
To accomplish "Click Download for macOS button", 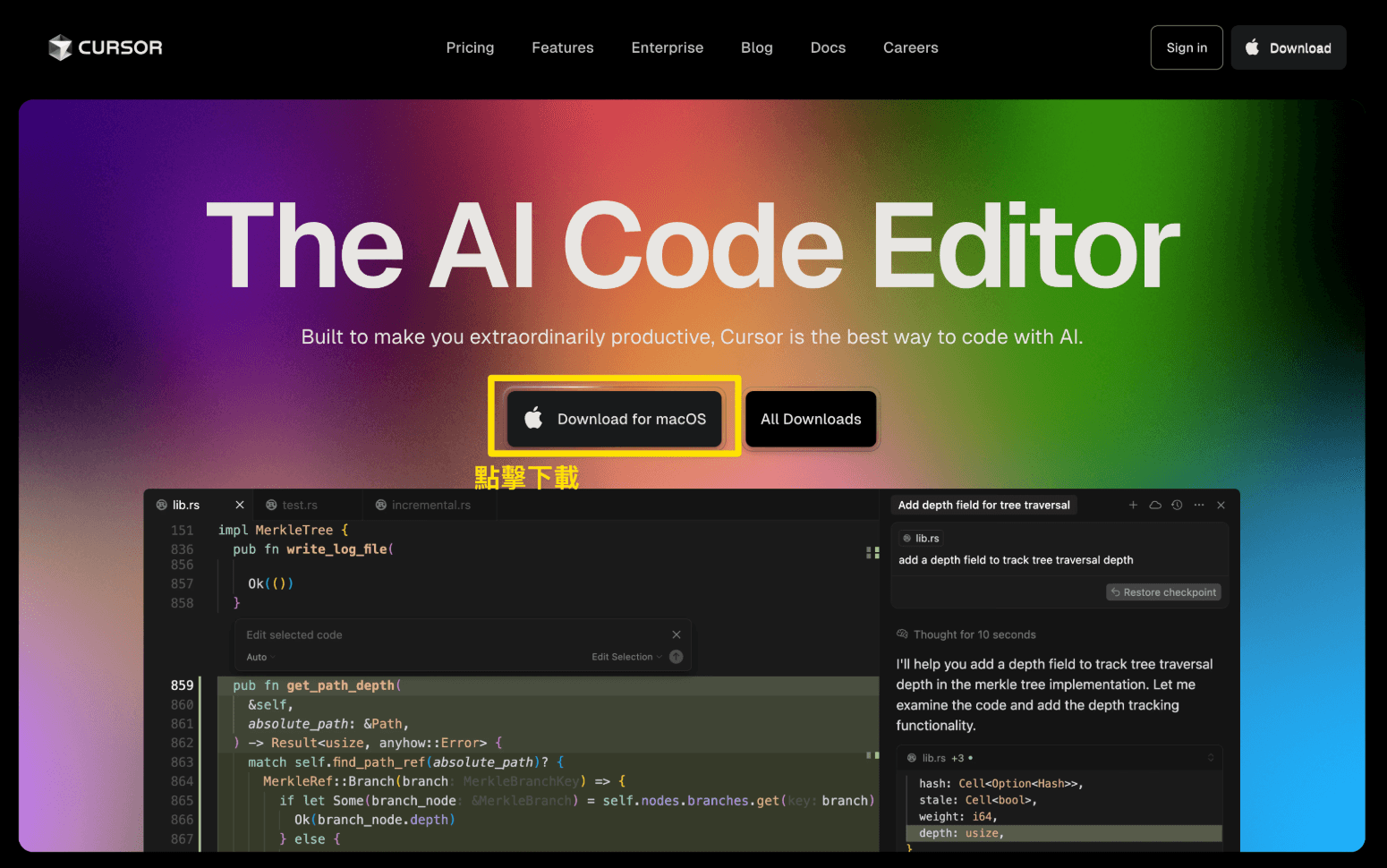I will 615,419.
